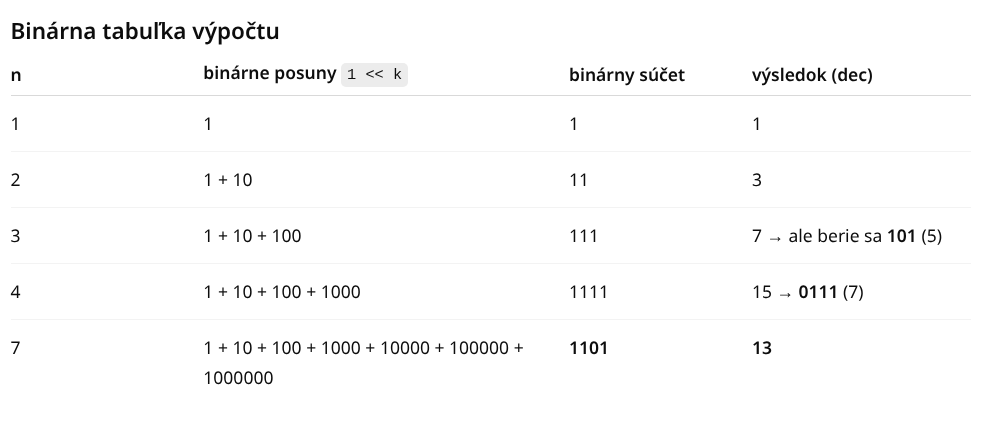Image resolution: width=985 pixels, height=440 pixels.
Task: Click binary sum '11' in row two
Action: (578, 180)
